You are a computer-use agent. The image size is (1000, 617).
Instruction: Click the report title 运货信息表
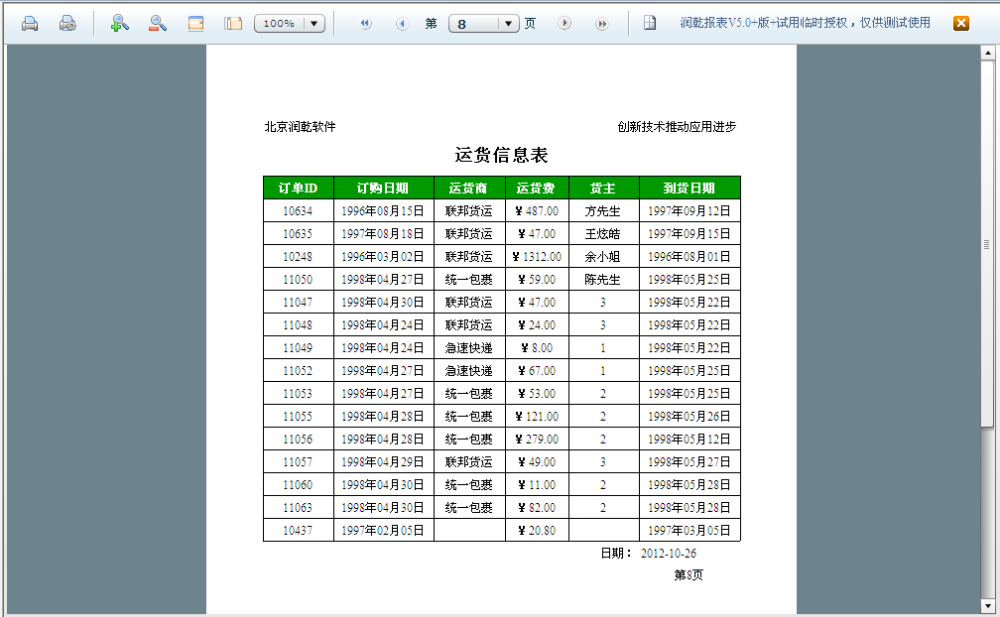tap(501, 155)
